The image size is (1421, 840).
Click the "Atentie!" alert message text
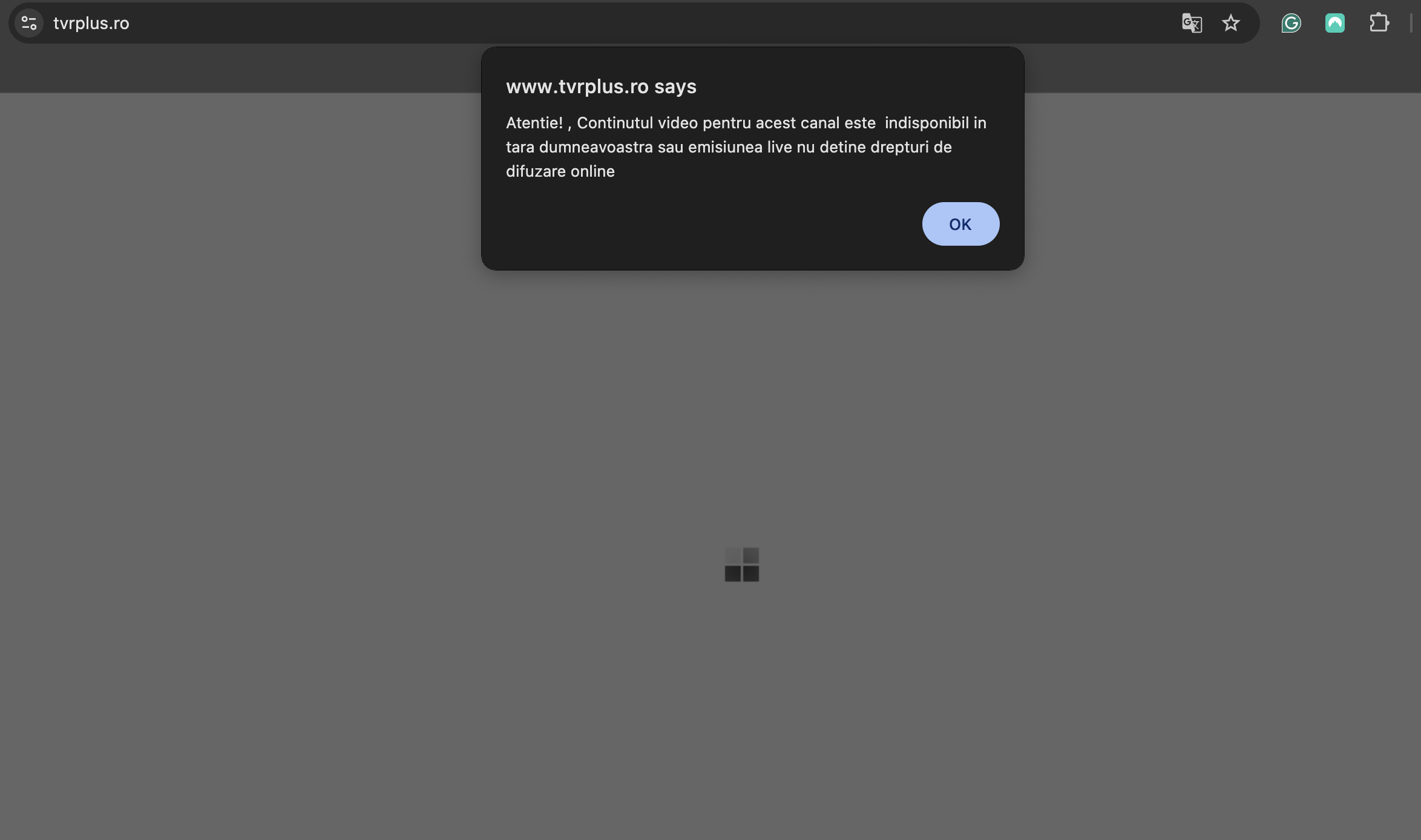pos(746,147)
